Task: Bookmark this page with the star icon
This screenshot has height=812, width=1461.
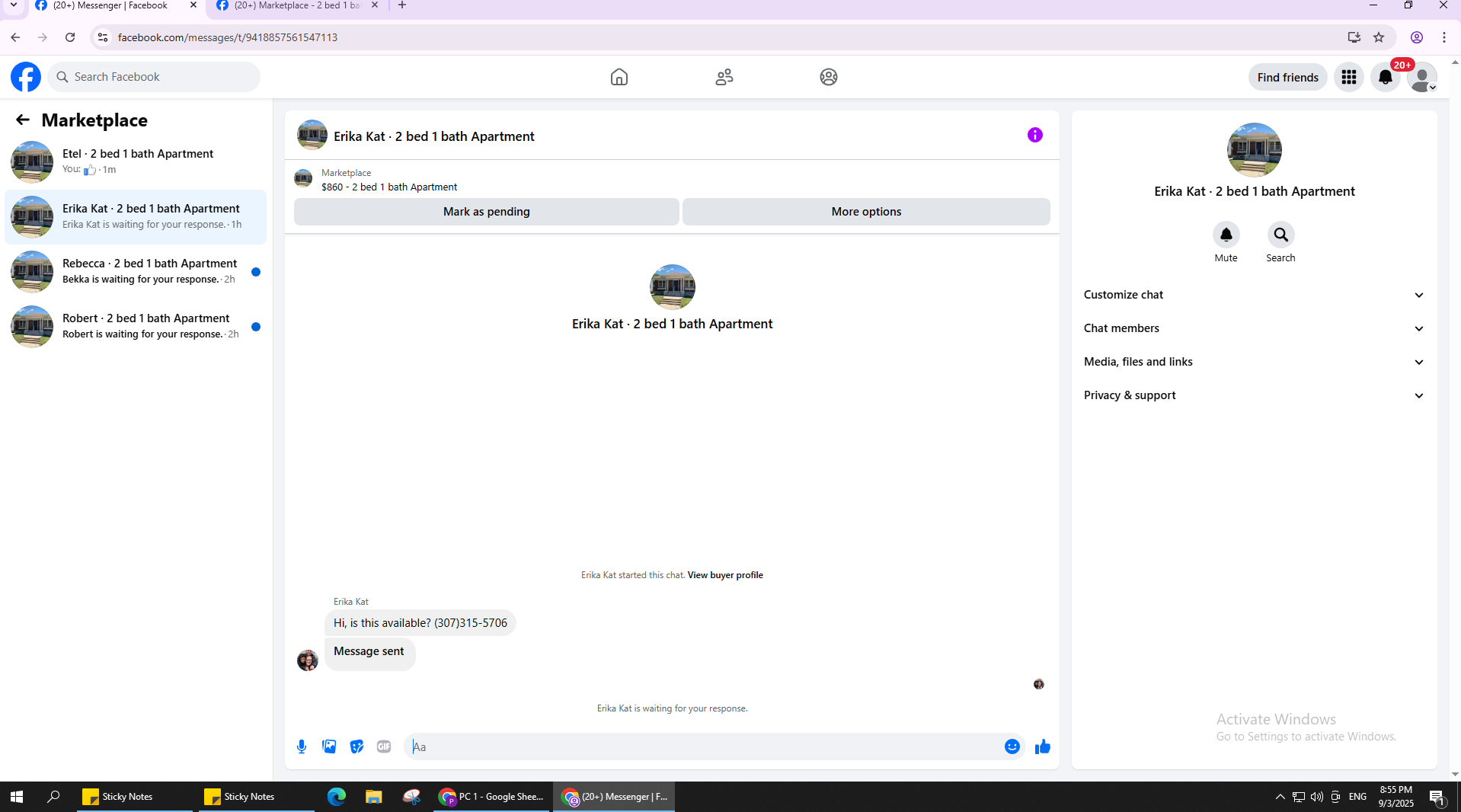Action: 1379,37
